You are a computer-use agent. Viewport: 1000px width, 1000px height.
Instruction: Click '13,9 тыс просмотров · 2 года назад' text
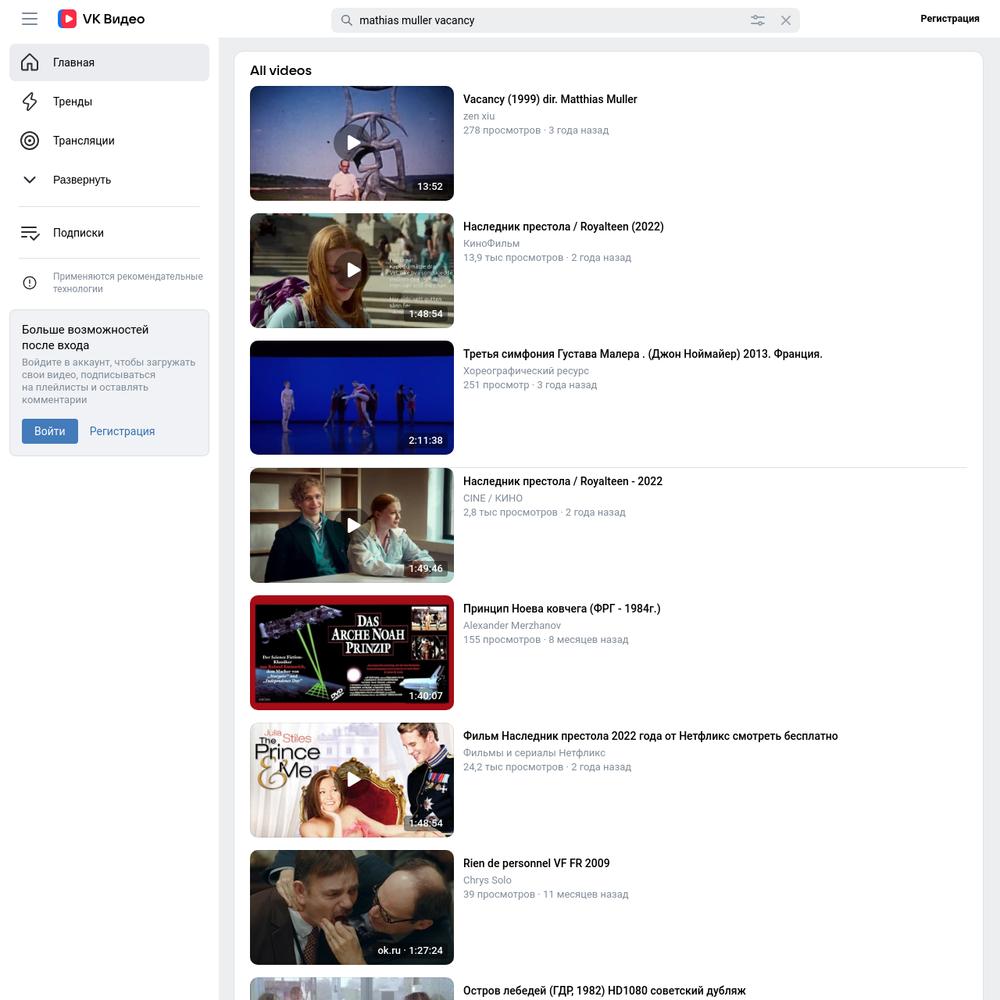[547, 258]
